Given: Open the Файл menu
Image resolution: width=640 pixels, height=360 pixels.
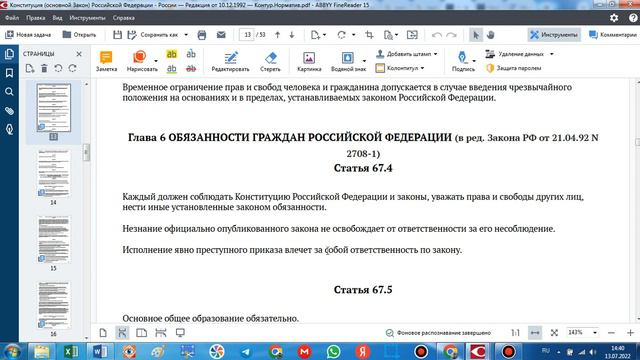Looking at the screenshot, I should [12, 18].
